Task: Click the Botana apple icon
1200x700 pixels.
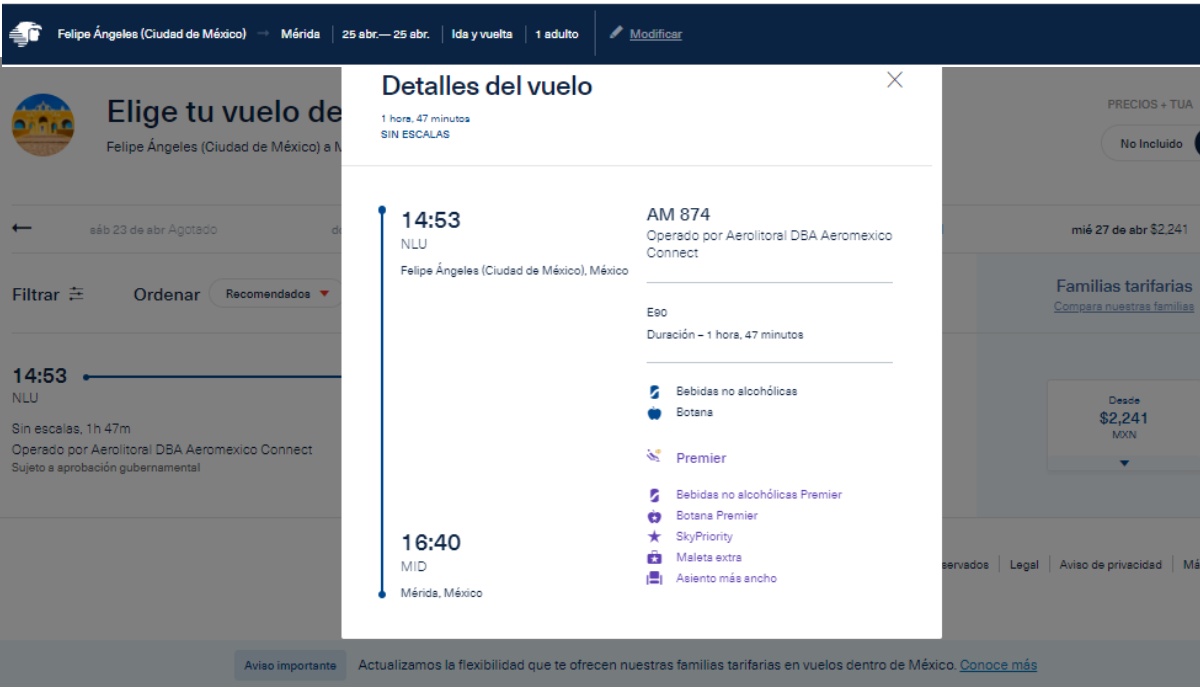Action: 655,411
